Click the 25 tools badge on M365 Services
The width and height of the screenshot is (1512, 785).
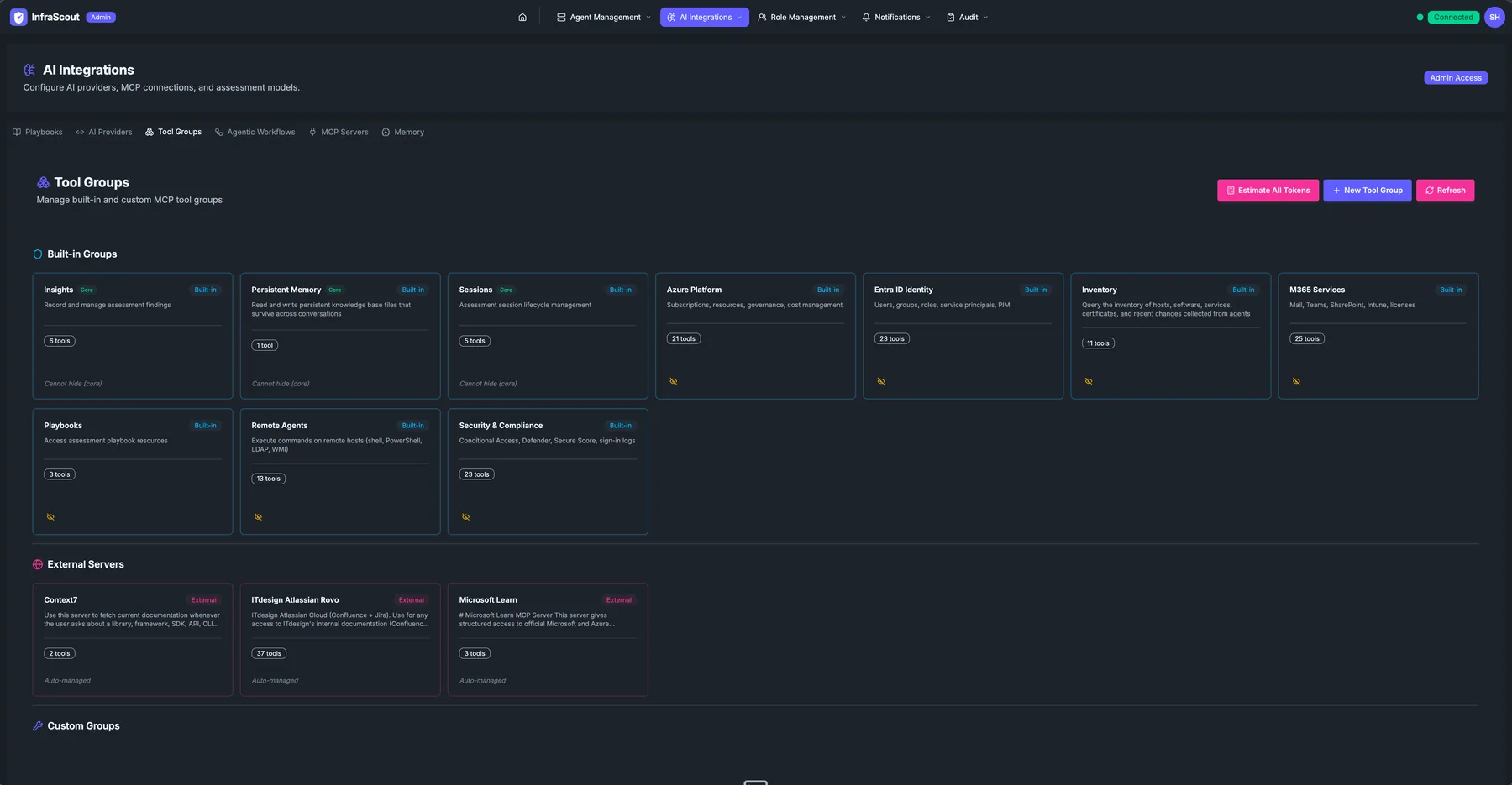pyautogui.click(x=1307, y=339)
